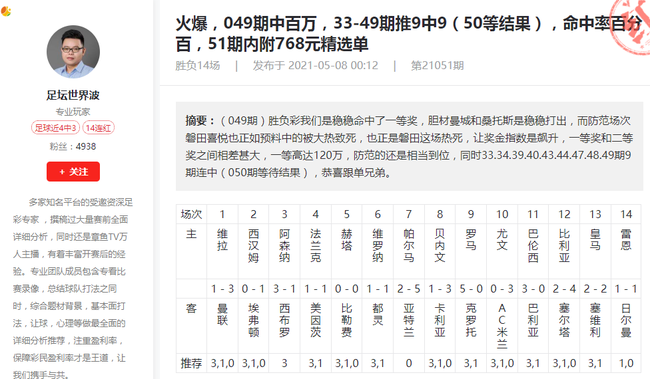Click the 专业玩家 label
Screen dimensions: 650x379
pyautogui.click(x=73, y=112)
